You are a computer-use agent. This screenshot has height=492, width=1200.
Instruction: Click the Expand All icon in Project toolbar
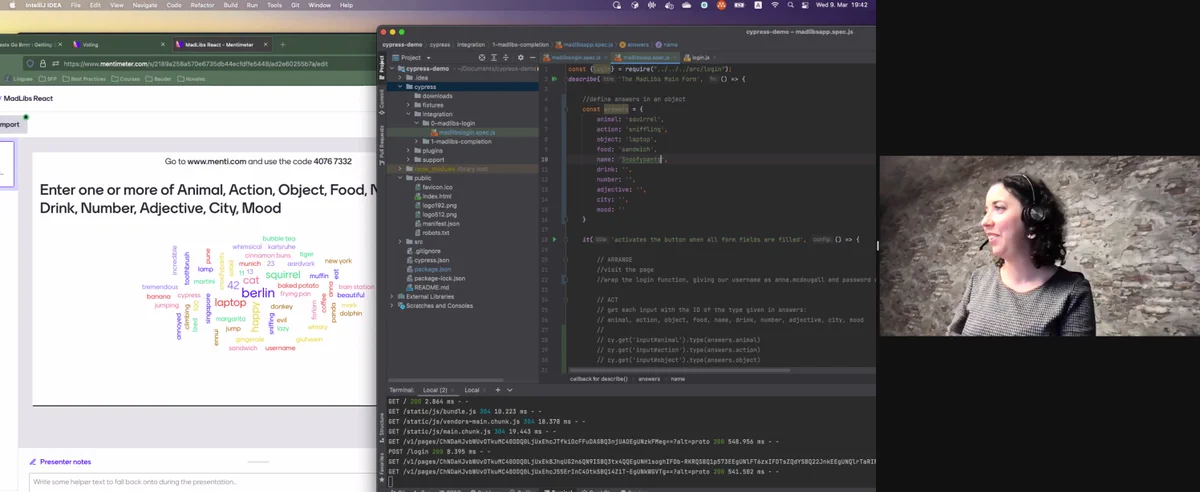(x=494, y=58)
